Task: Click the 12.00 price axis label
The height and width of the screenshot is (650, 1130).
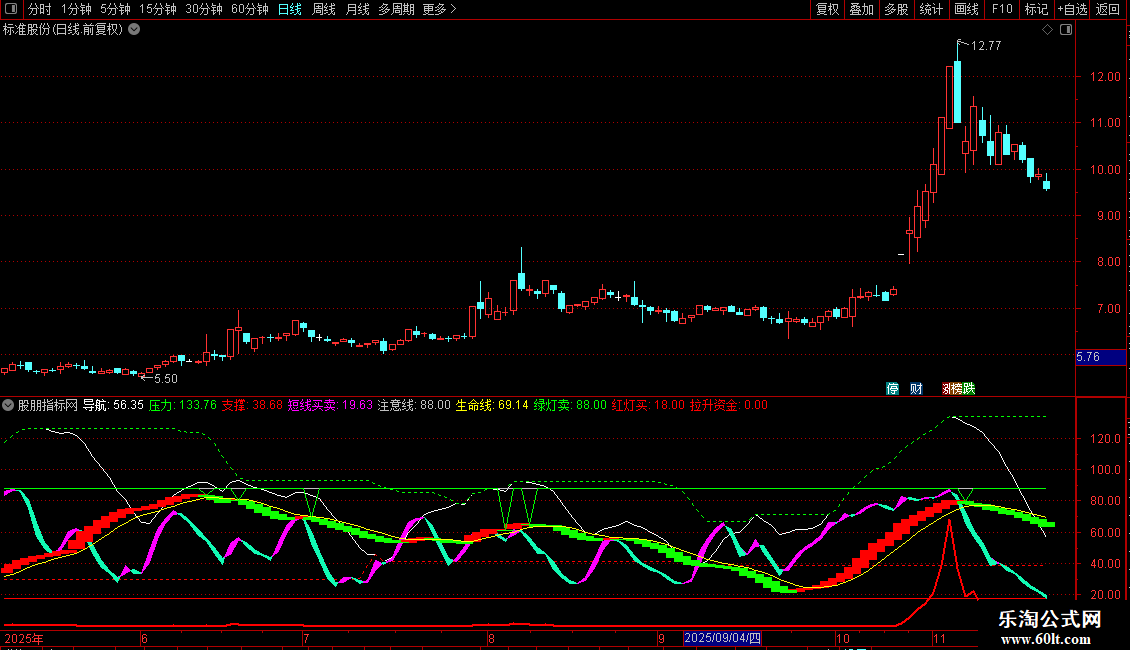Action: (x=1106, y=76)
